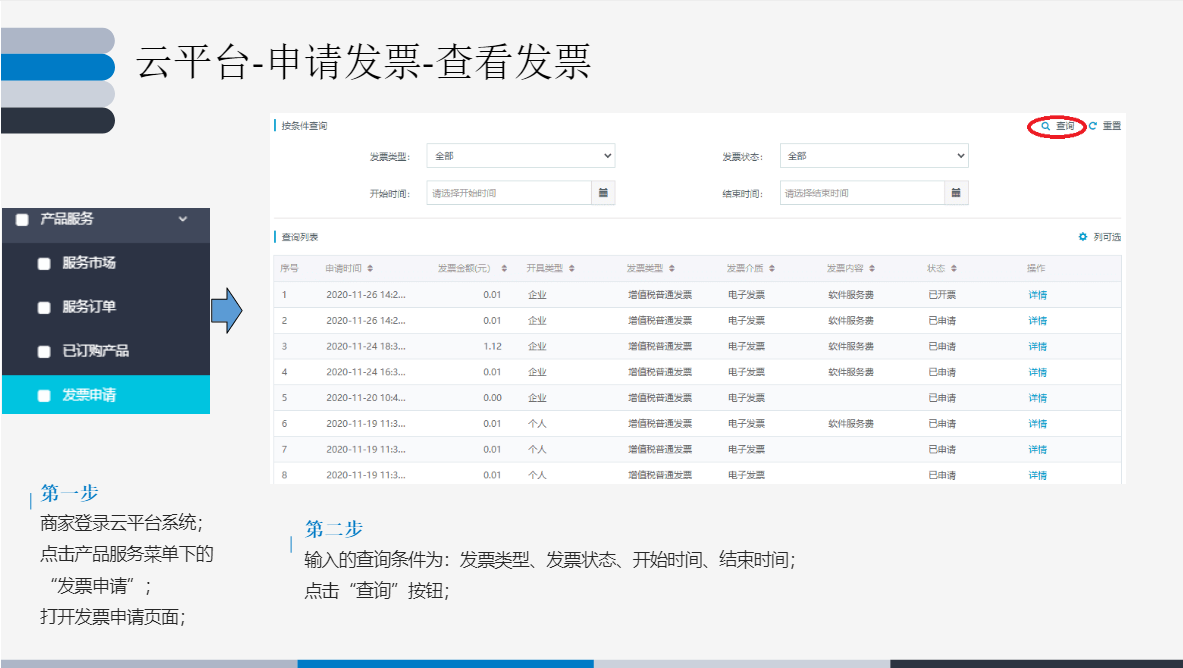Screen dimensions: 1183x668
Task: Click the 列可选 gear icon
Action: pyautogui.click(x=1083, y=237)
